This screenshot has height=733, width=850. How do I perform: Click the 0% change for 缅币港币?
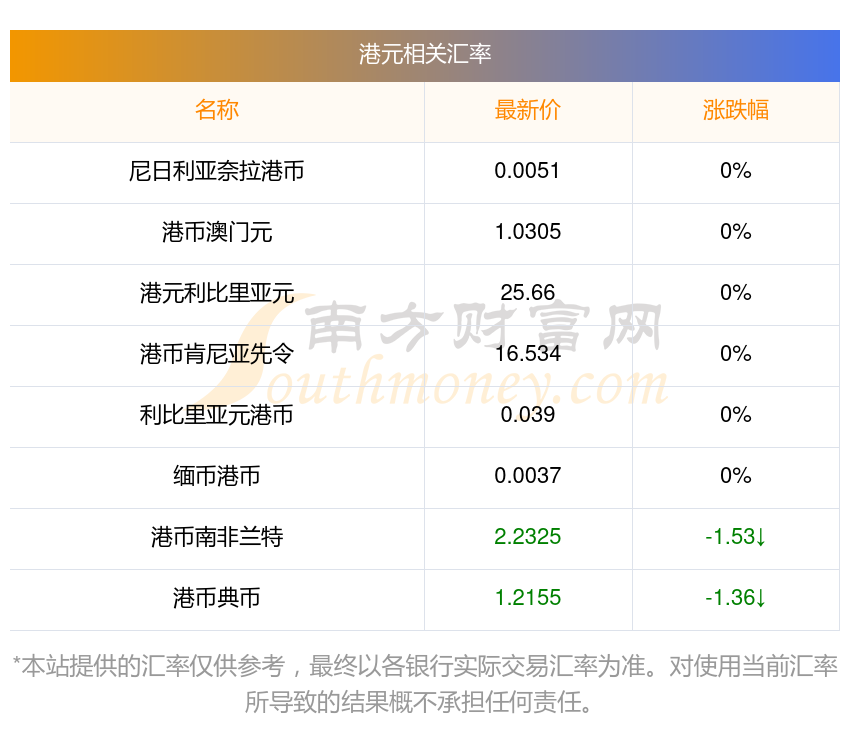point(736,476)
